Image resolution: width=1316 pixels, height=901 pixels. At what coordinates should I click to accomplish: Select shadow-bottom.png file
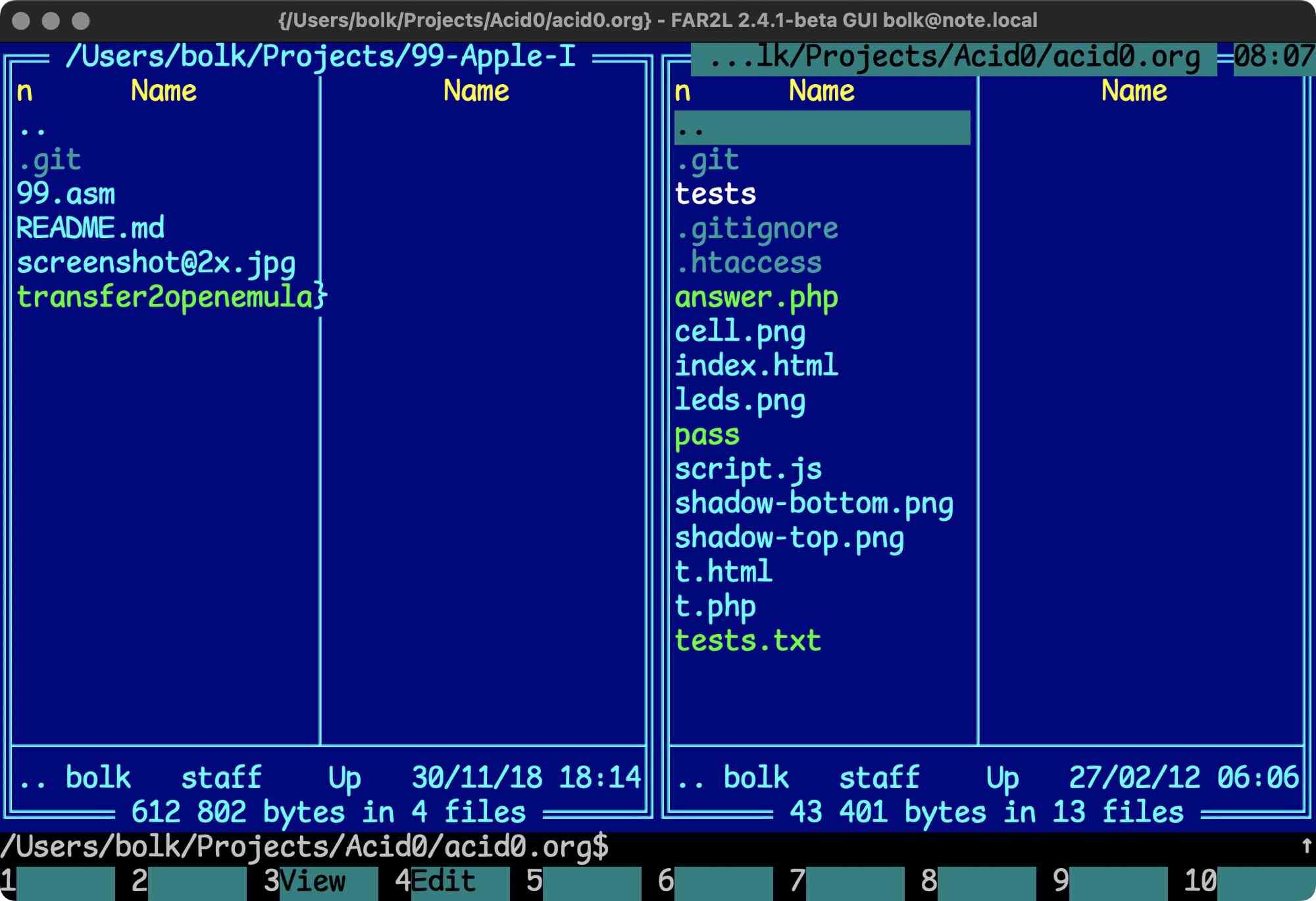(x=814, y=503)
